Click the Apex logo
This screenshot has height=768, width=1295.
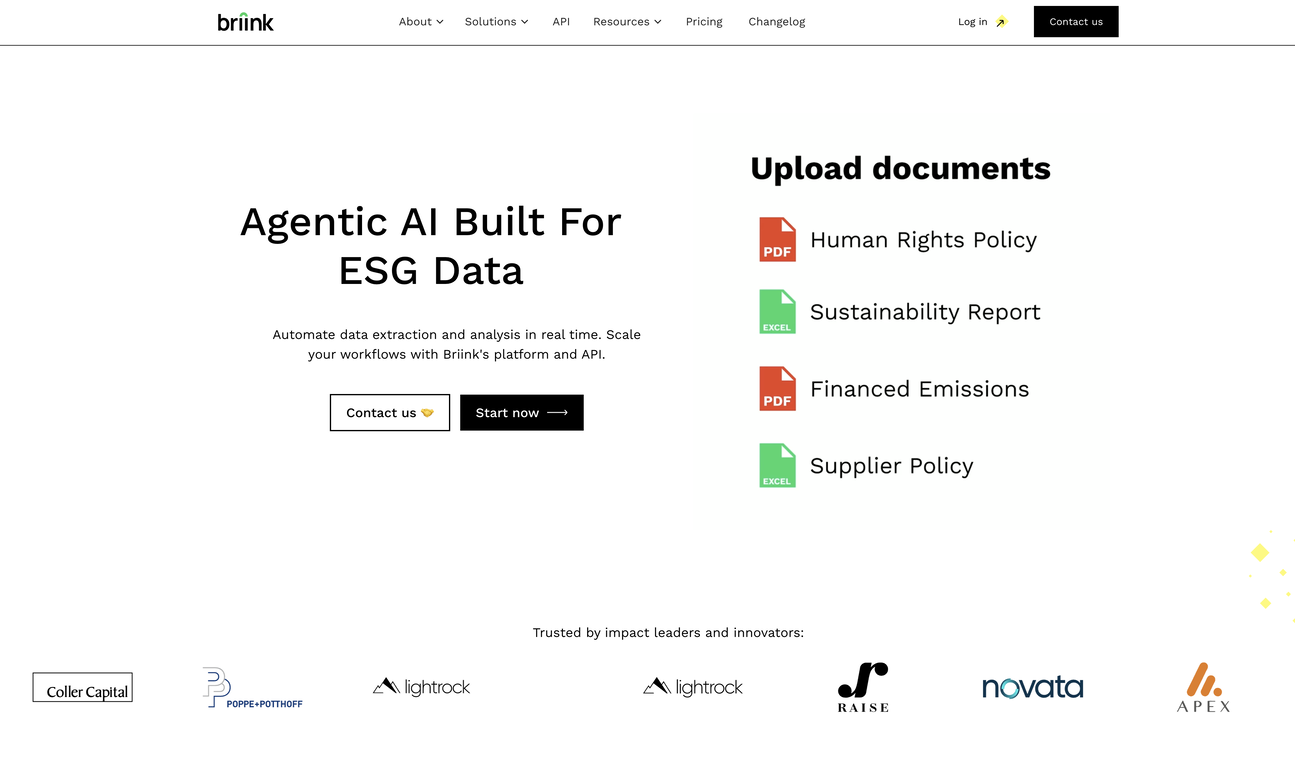(1203, 688)
